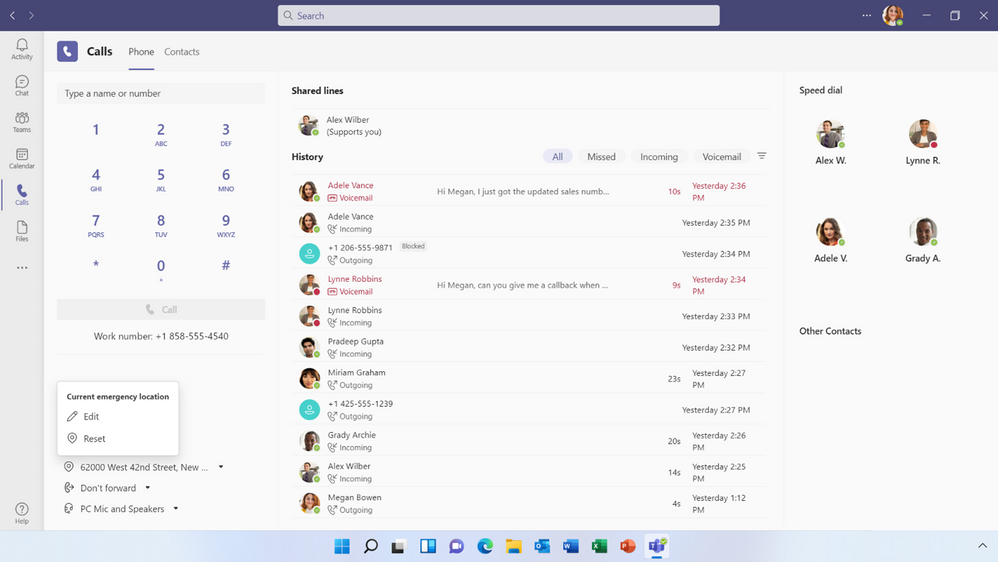
Task: Open Word from the taskbar
Action: tap(571, 546)
